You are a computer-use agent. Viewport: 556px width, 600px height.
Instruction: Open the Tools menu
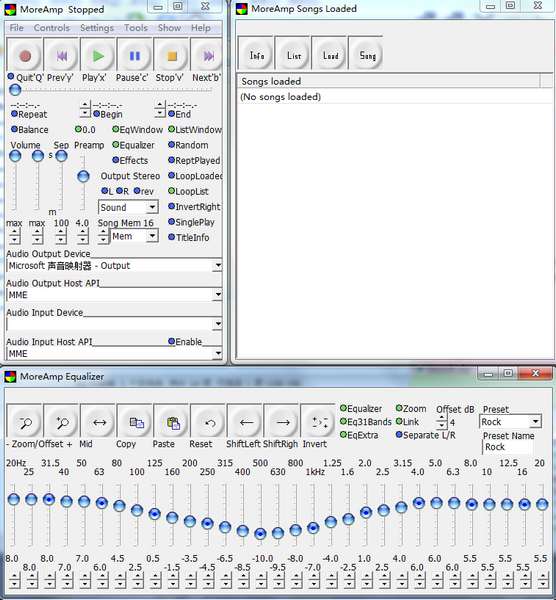coord(135,28)
